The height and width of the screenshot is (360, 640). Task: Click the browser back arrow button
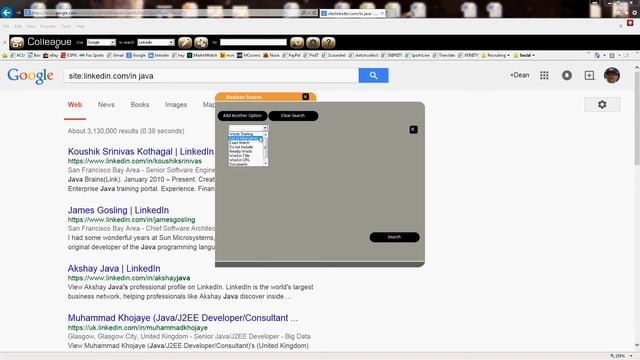pyautogui.click(x=6, y=12)
